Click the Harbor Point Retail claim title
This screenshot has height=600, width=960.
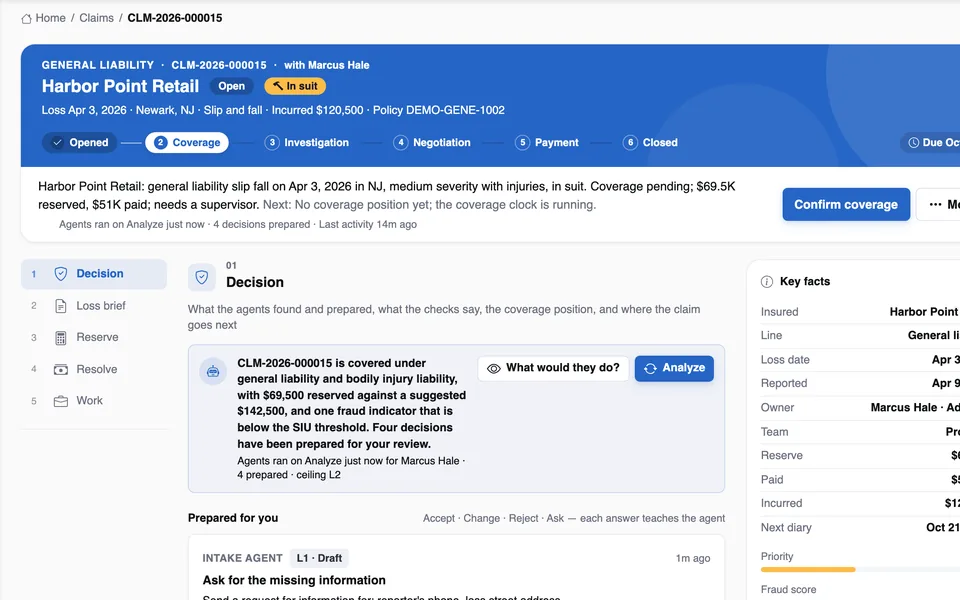120,86
